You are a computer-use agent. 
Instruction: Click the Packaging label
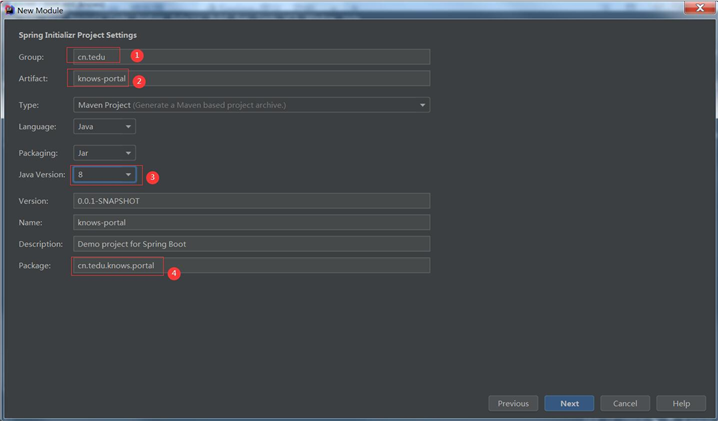[x=38, y=153]
